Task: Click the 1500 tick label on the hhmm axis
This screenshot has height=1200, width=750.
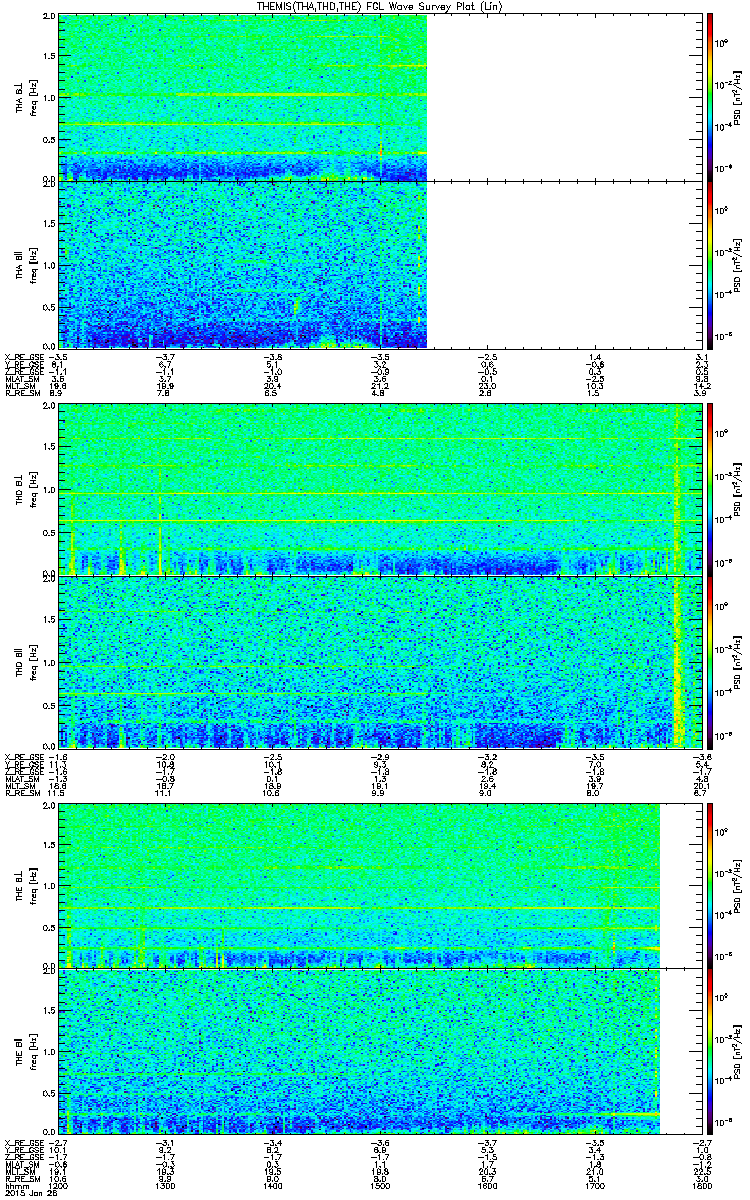Action: point(382,1186)
